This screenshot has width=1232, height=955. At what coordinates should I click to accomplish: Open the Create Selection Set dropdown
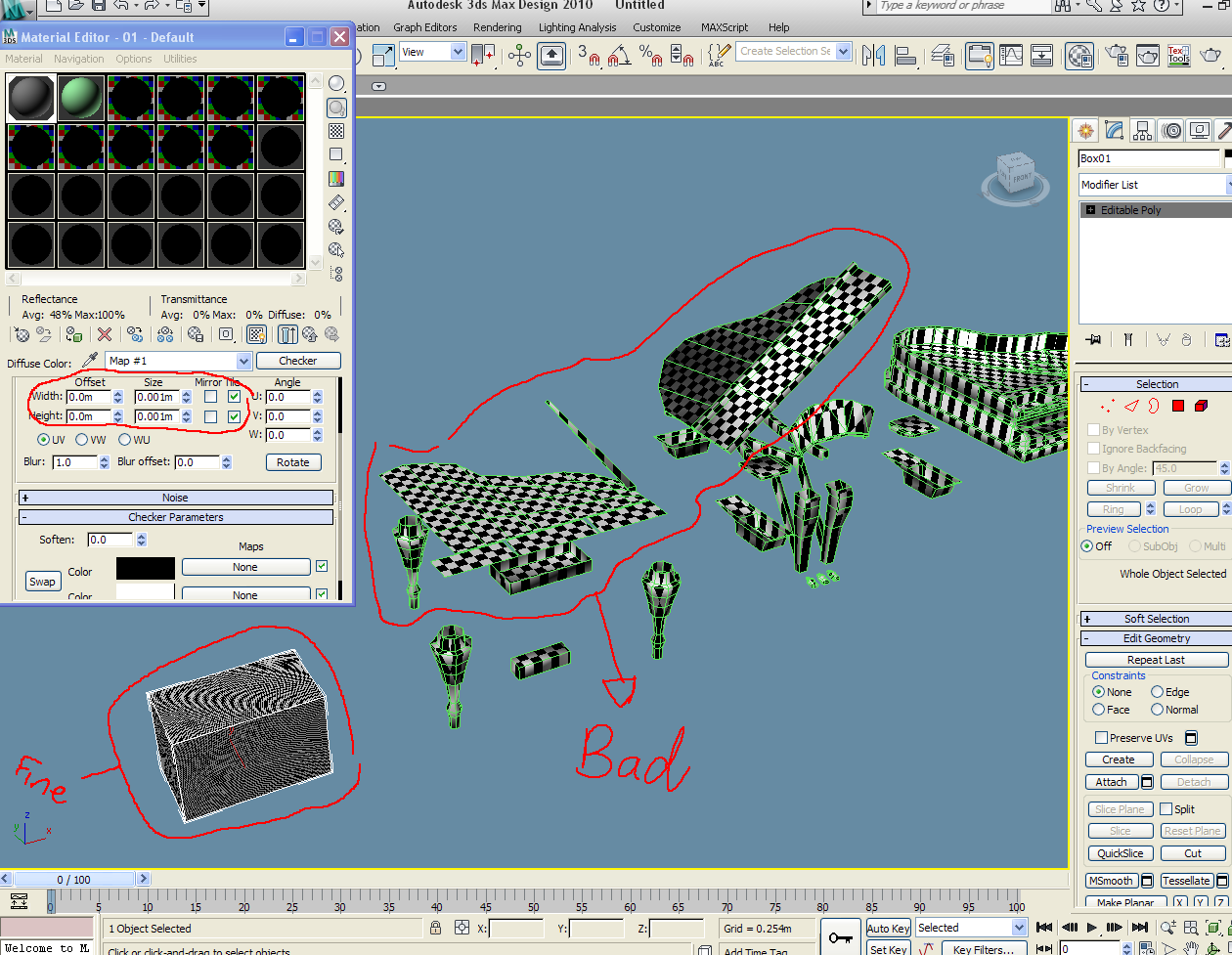point(843,51)
